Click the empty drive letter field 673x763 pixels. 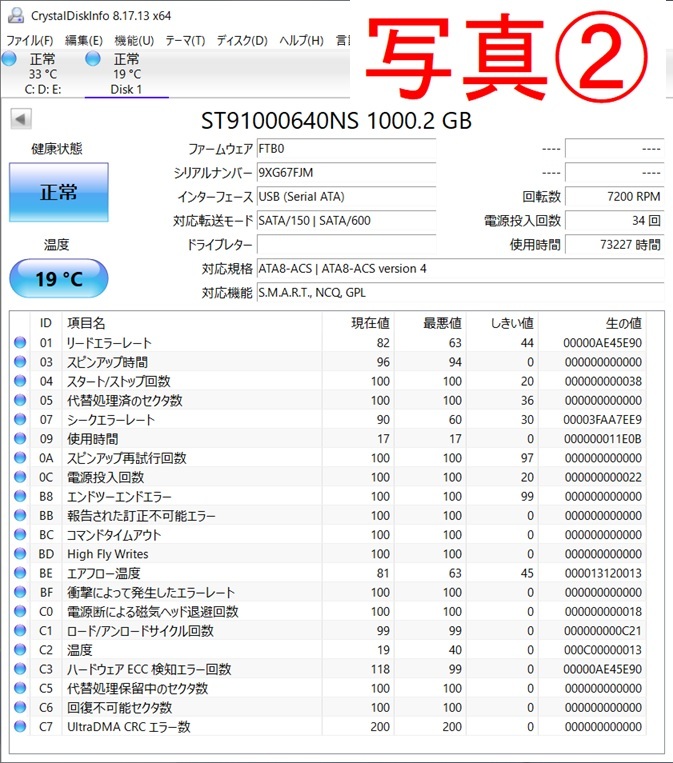[346, 244]
